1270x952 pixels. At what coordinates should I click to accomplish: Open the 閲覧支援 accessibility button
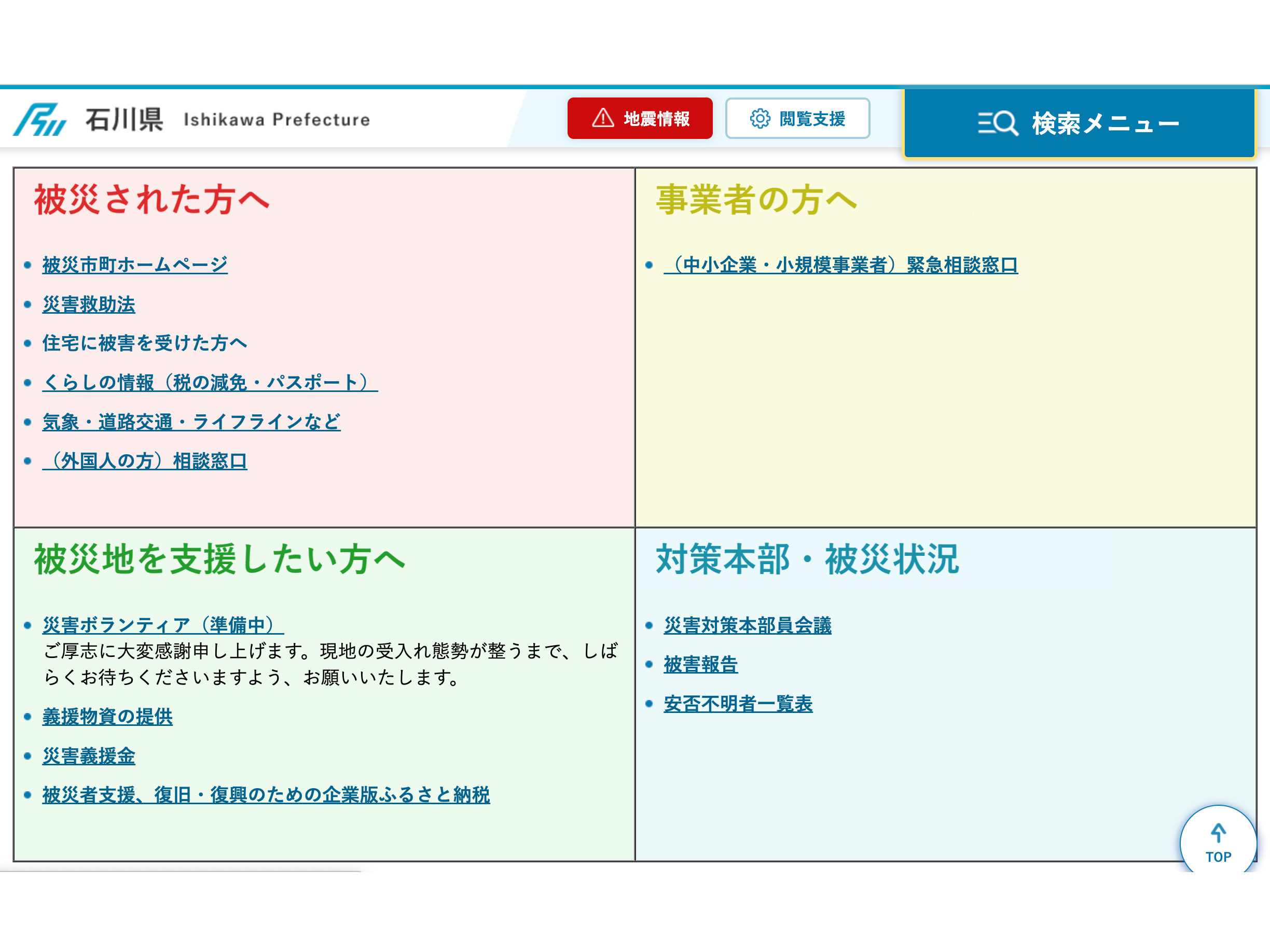[797, 119]
